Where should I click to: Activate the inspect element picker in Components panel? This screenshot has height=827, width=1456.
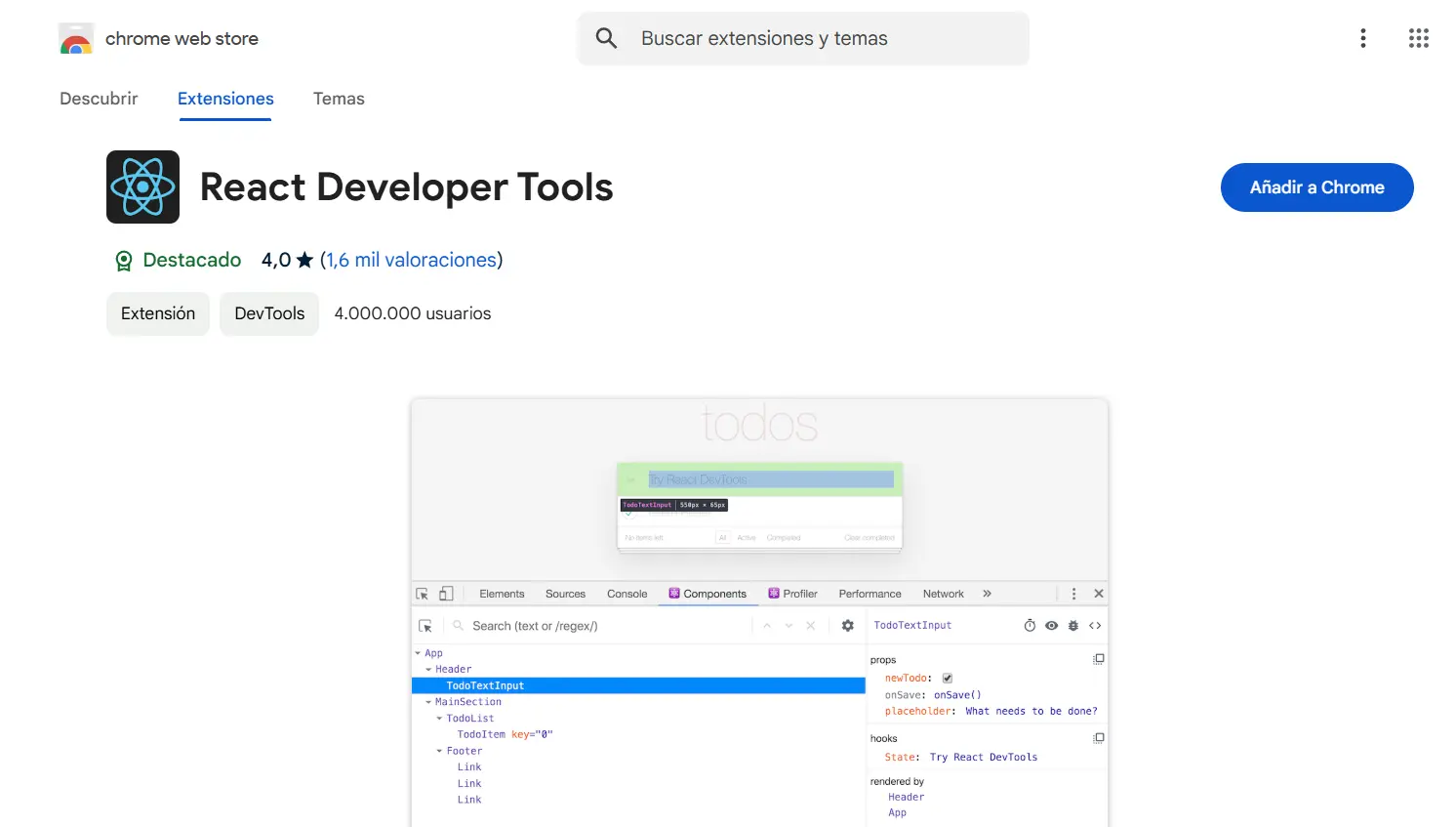pos(425,625)
